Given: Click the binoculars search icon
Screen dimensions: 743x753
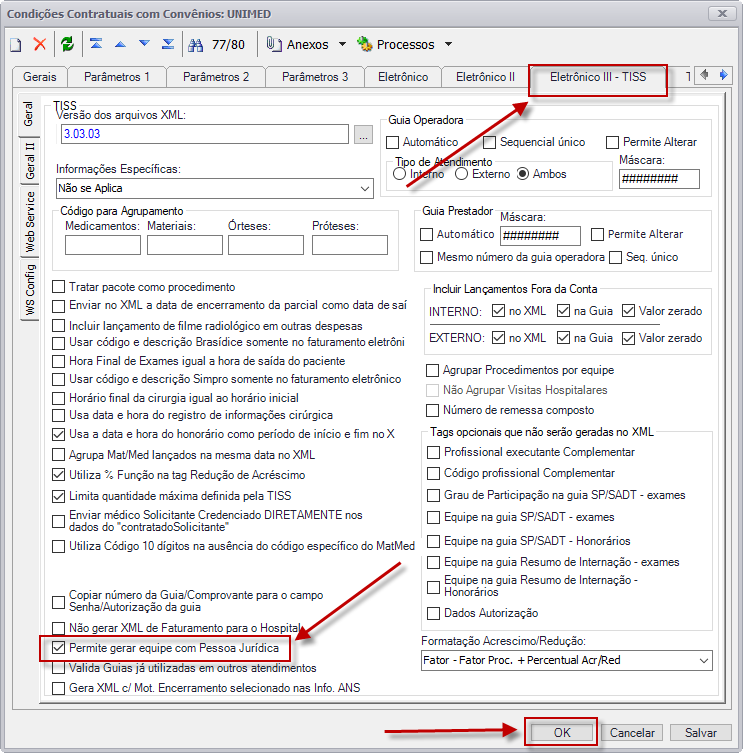Looking at the screenshot, I should pos(195,45).
